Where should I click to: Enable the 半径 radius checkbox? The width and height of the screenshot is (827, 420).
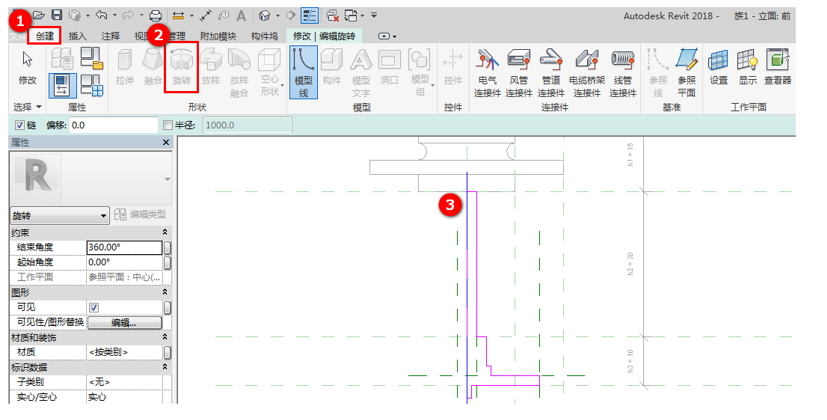pos(168,125)
